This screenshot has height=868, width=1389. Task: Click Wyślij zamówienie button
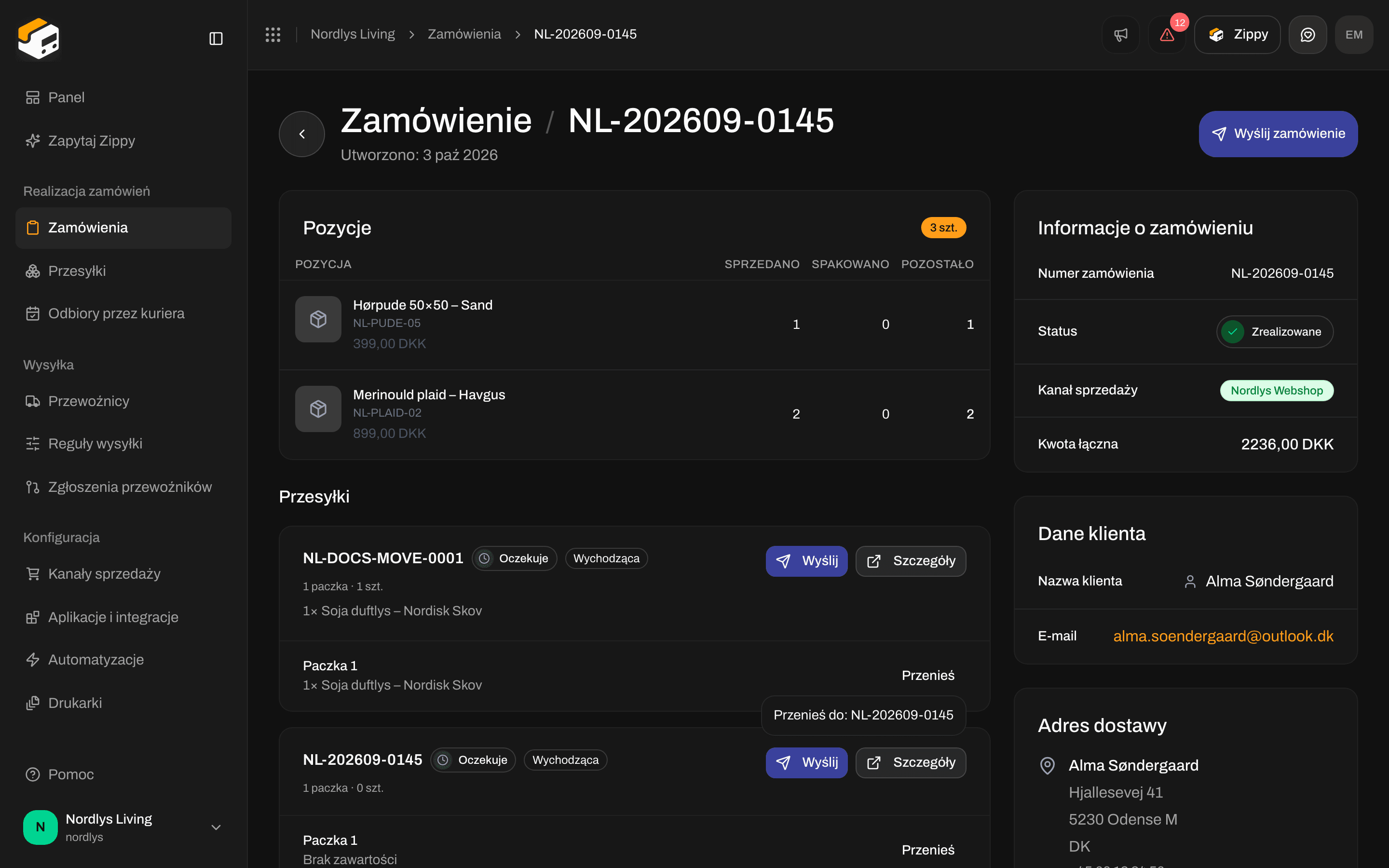(x=1278, y=134)
